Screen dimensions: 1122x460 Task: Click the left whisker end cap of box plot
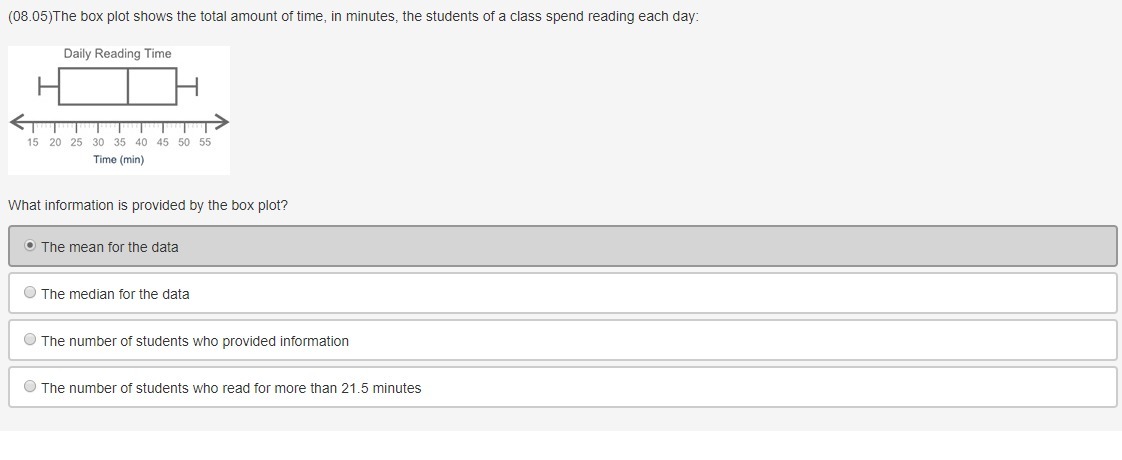point(40,86)
